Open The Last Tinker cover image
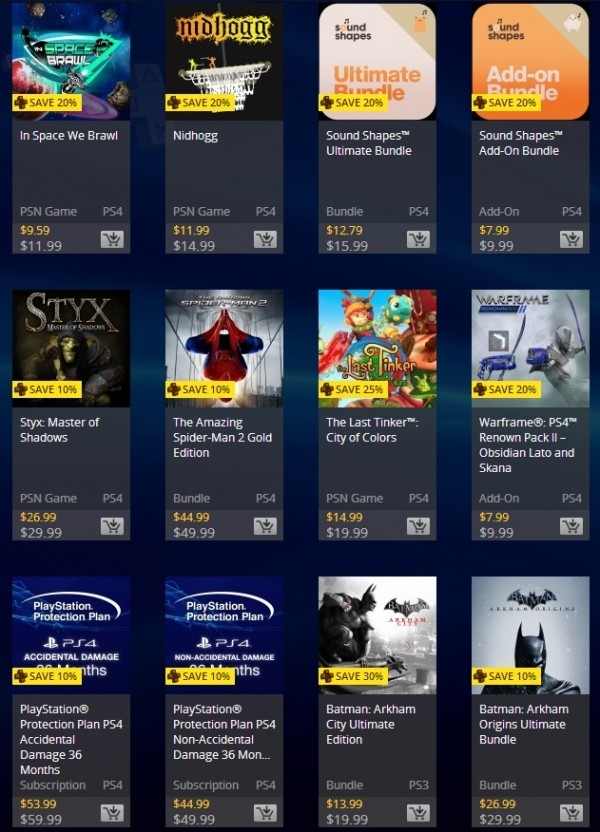Image resolution: width=600 pixels, height=832 pixels. (377, 349)
